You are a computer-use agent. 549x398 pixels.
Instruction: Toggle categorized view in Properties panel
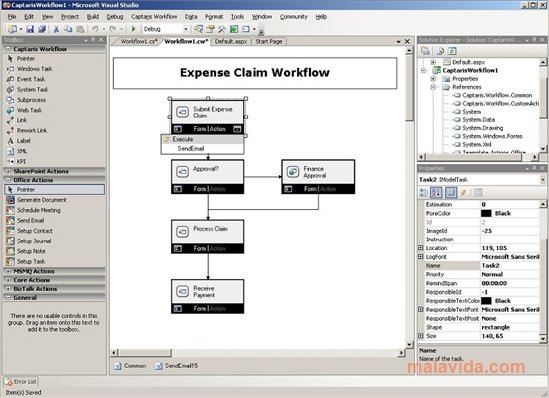(x=424, y=192)
